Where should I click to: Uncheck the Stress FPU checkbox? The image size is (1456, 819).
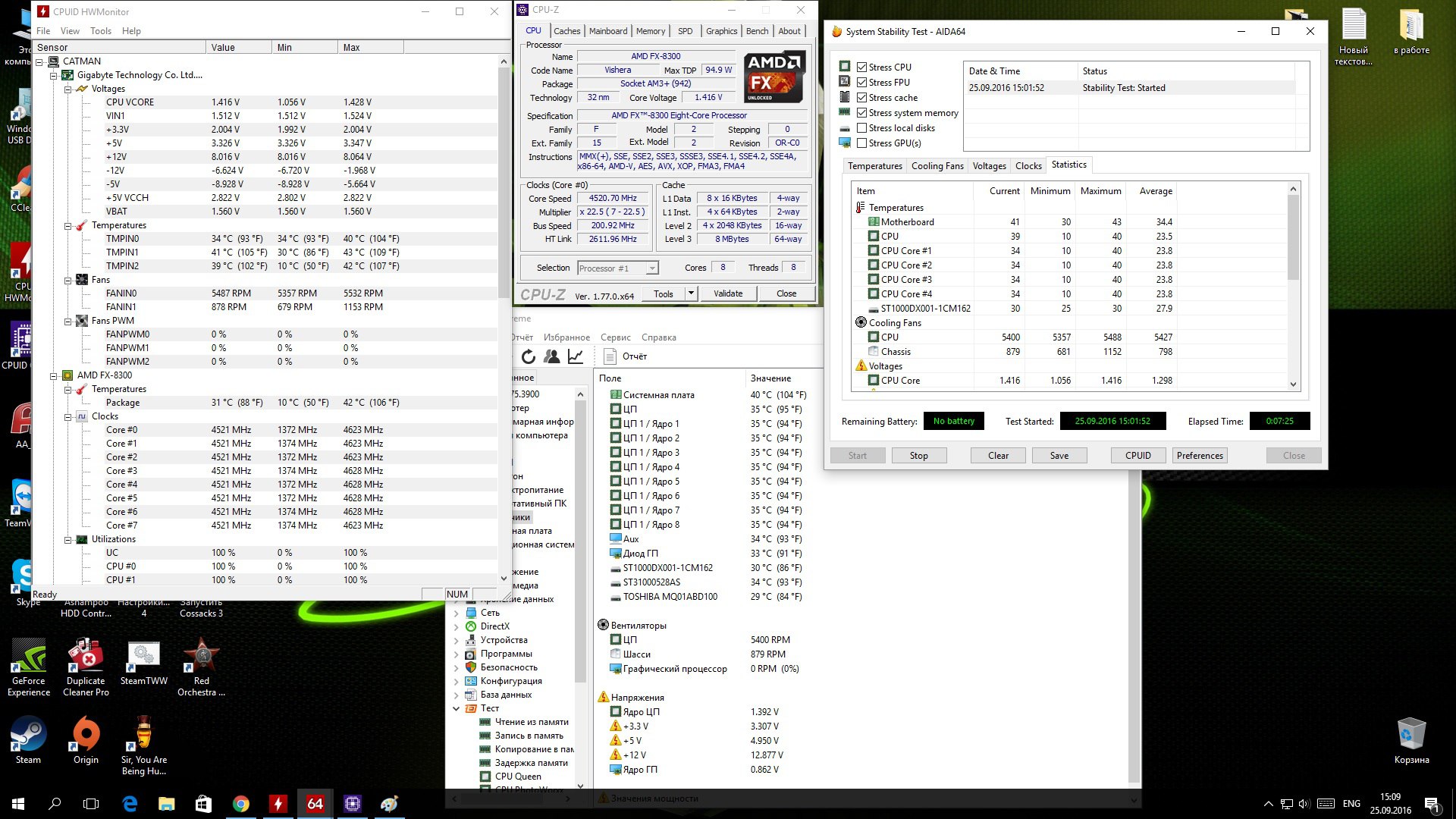[x=862, y=83]
